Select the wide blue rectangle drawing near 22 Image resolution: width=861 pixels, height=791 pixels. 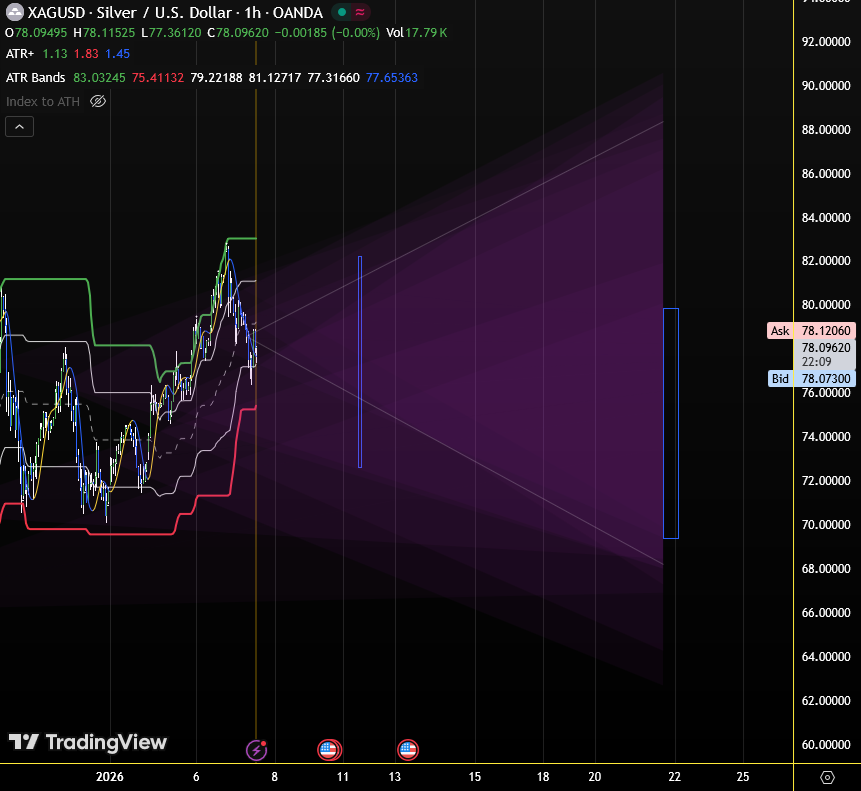pos(671,423)
